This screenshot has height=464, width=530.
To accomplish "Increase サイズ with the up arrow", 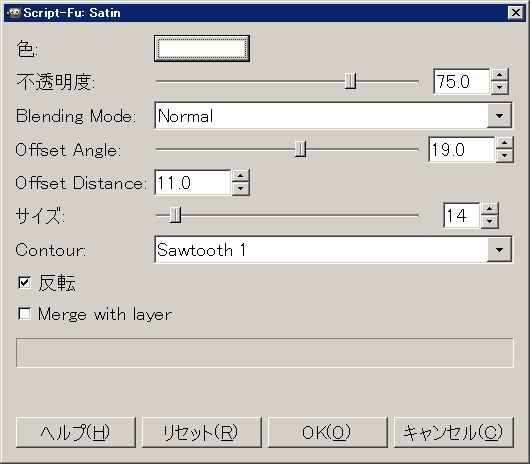I will [x=489, y=209].
